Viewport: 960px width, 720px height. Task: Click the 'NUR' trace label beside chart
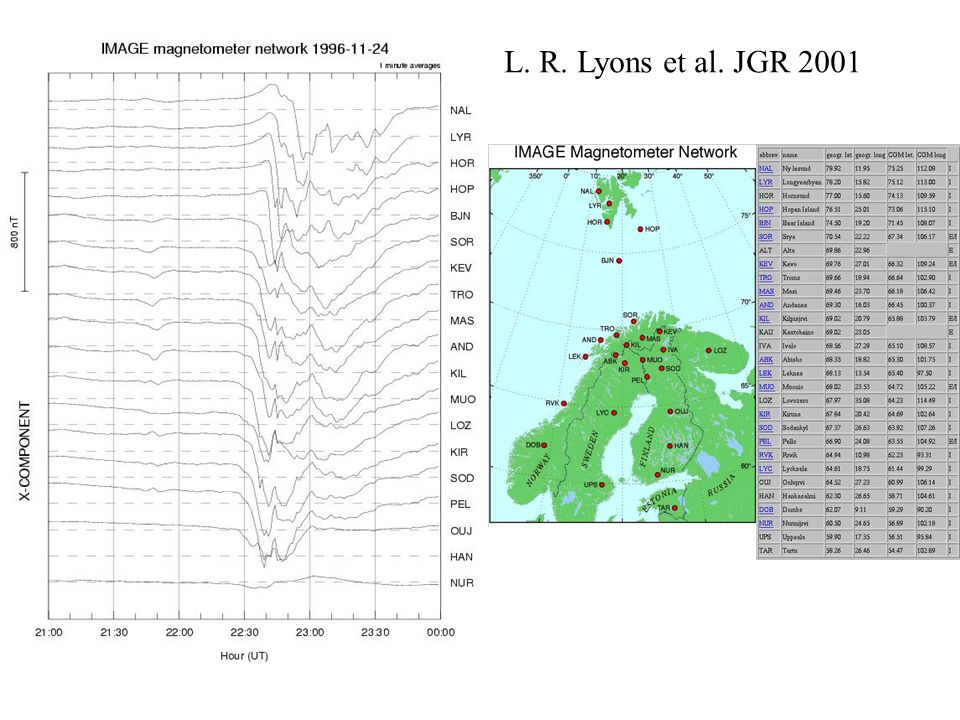(462, 583)
